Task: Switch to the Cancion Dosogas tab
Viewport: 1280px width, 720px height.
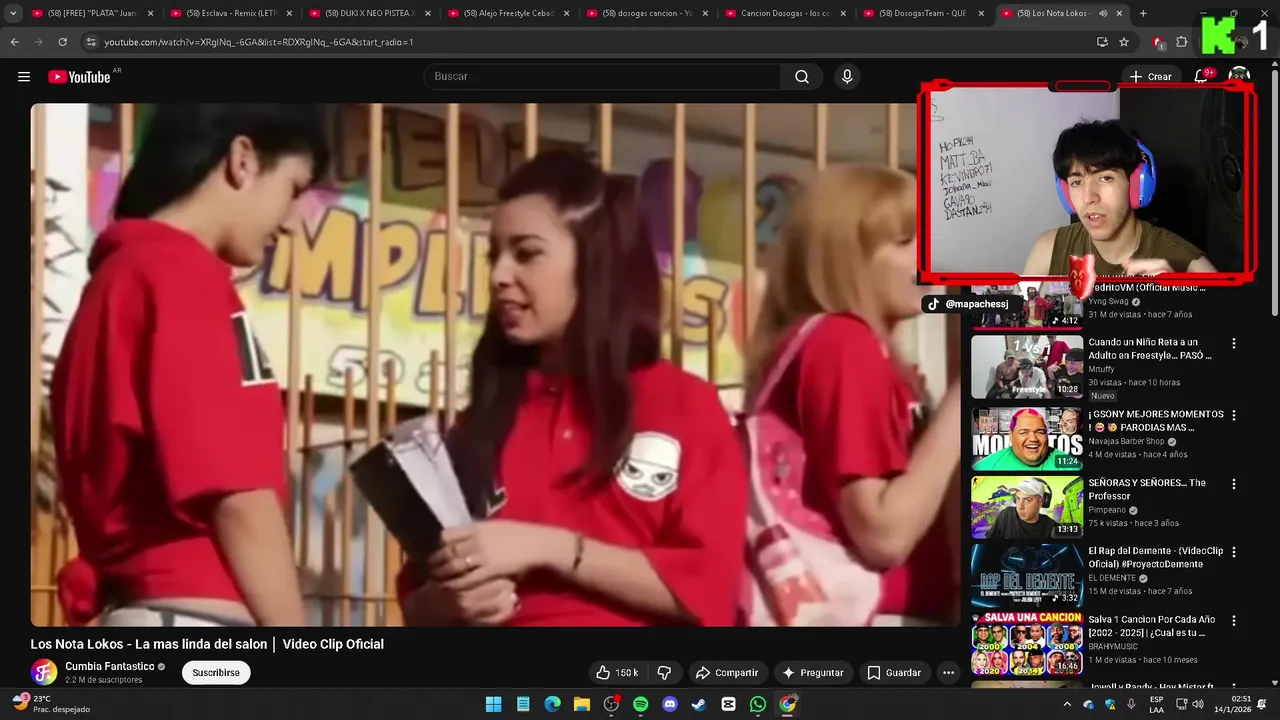Action: tap(787, 13)
